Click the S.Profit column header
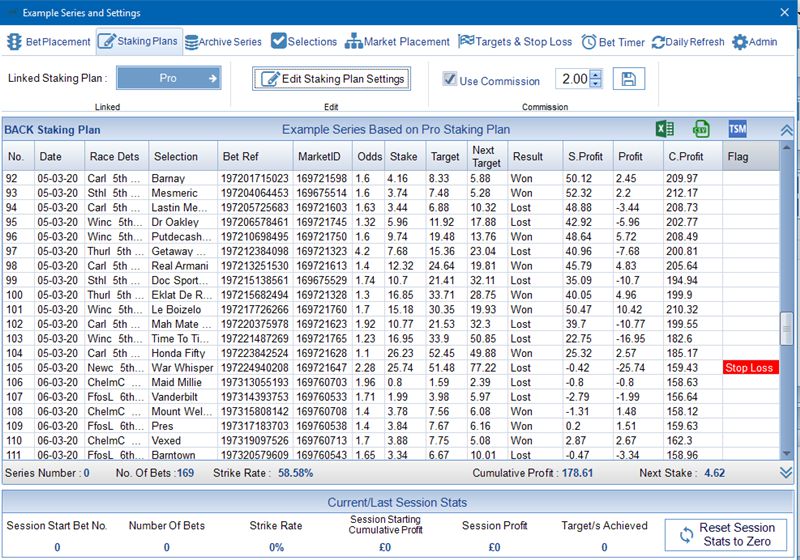Image resolution: width=800 pixels, height=560 pixels. tap(587, 156)
